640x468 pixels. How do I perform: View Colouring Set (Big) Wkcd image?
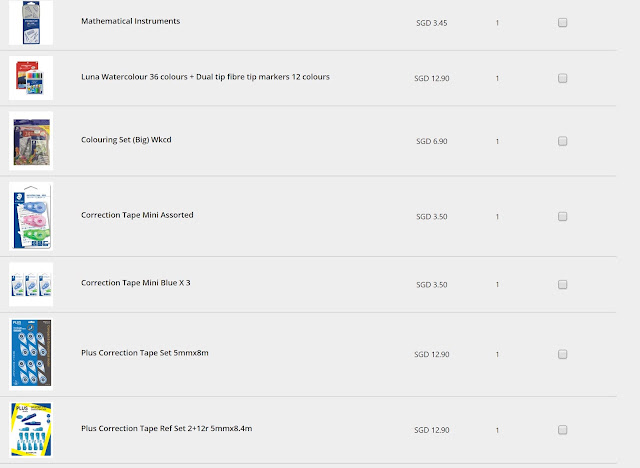[x=31, y=141]
